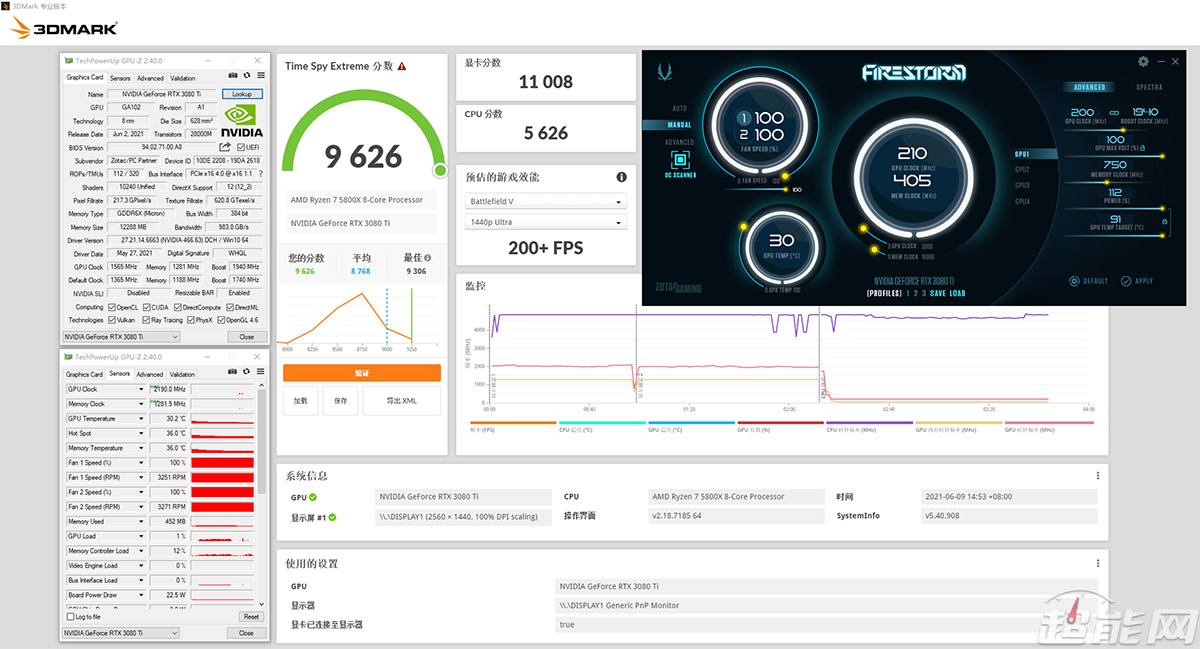The height and width of the screenshot is (649, 1200).
Task: Switch to Validation tab in upper GPU-Z window
Action: [183, 78]
